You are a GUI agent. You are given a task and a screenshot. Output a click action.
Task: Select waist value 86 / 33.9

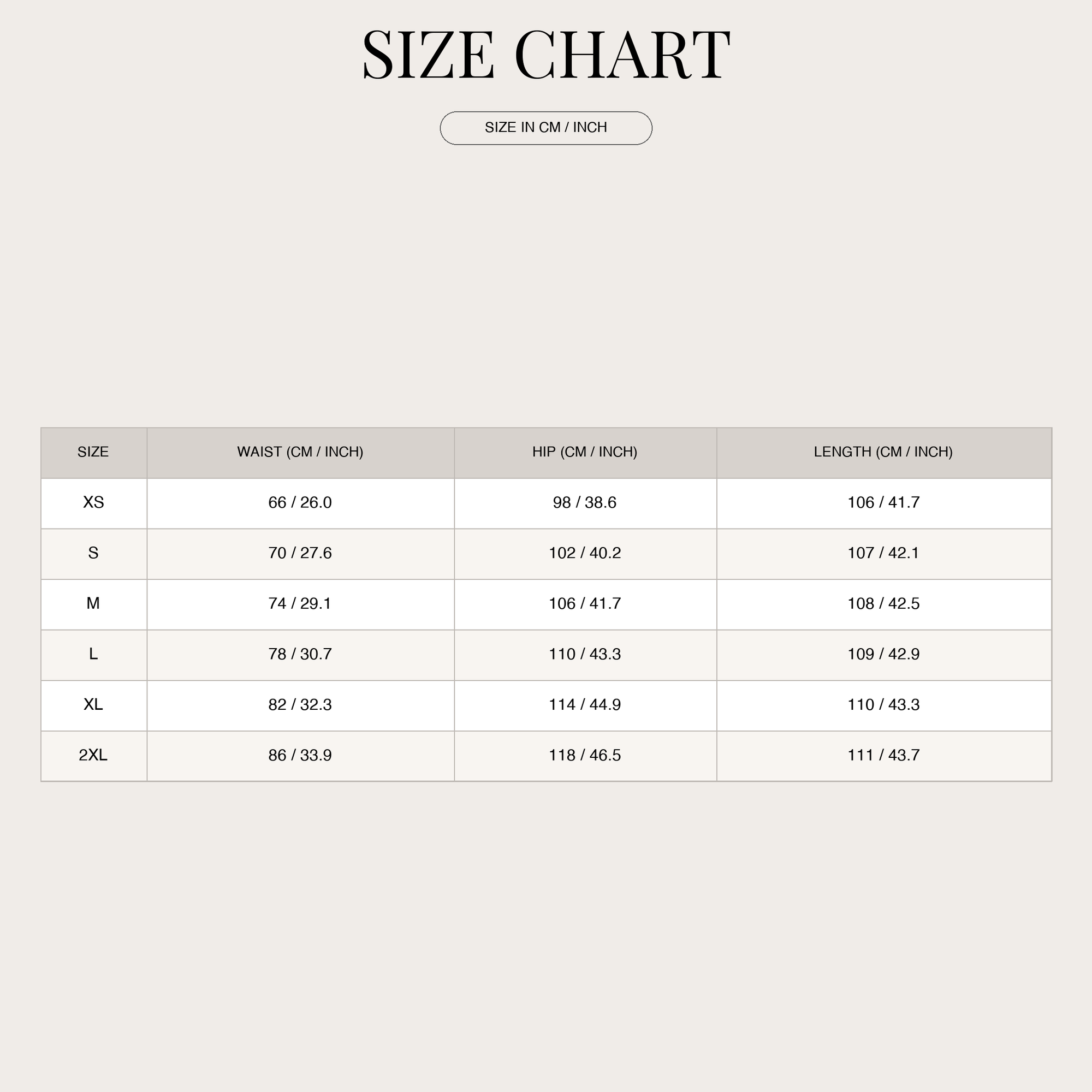click(x=300, y=755)
